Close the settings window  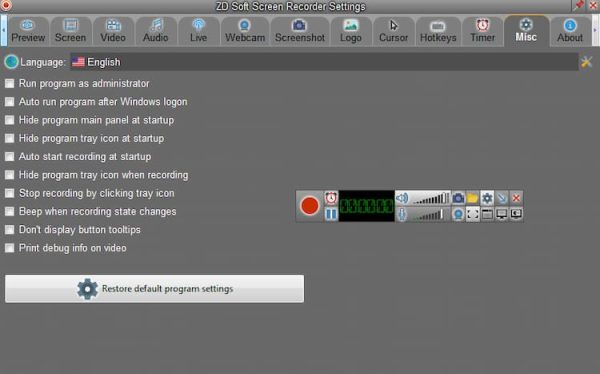pos(593,5)
